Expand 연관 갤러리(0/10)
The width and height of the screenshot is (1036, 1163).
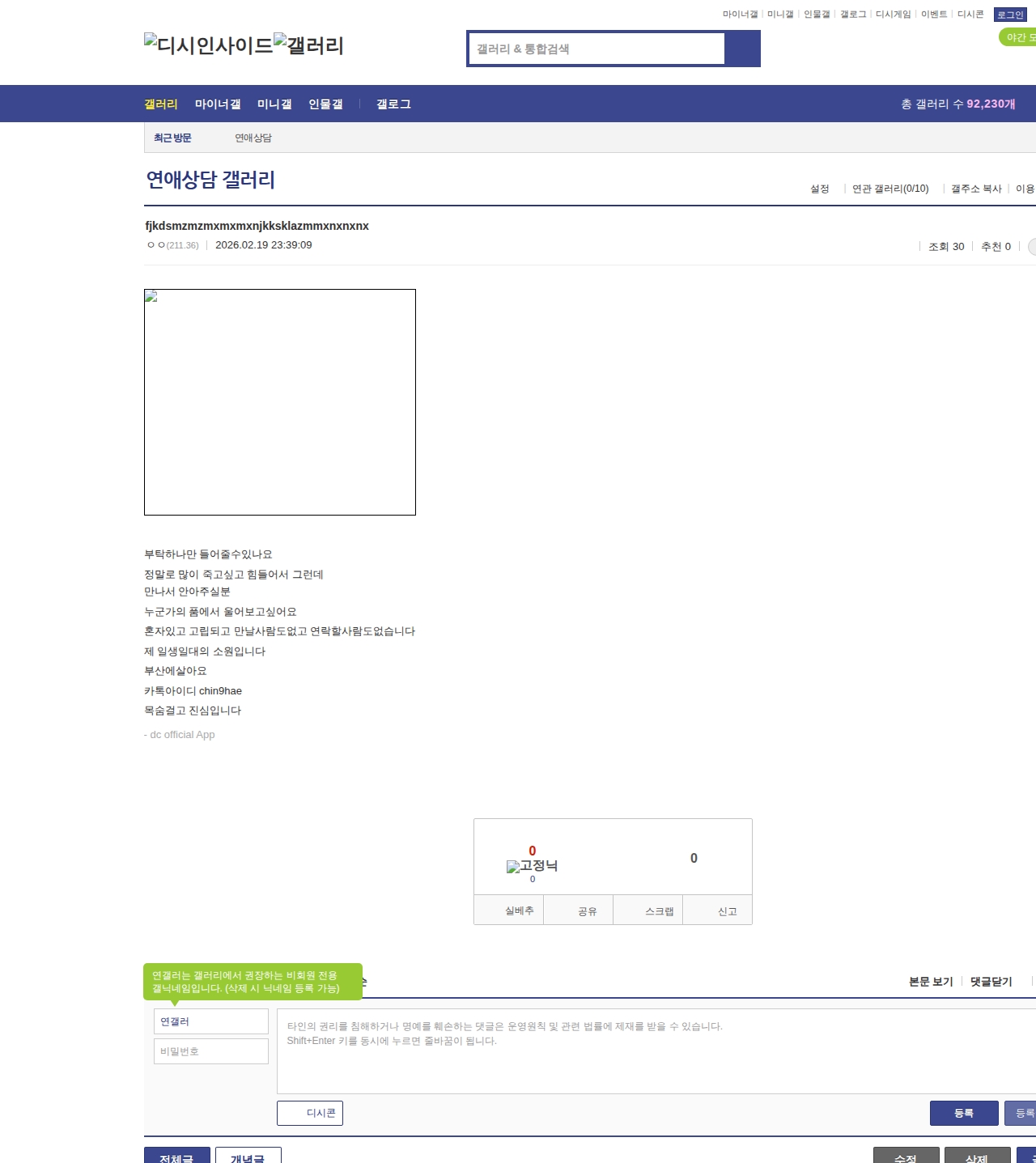(x=890, y=189)
